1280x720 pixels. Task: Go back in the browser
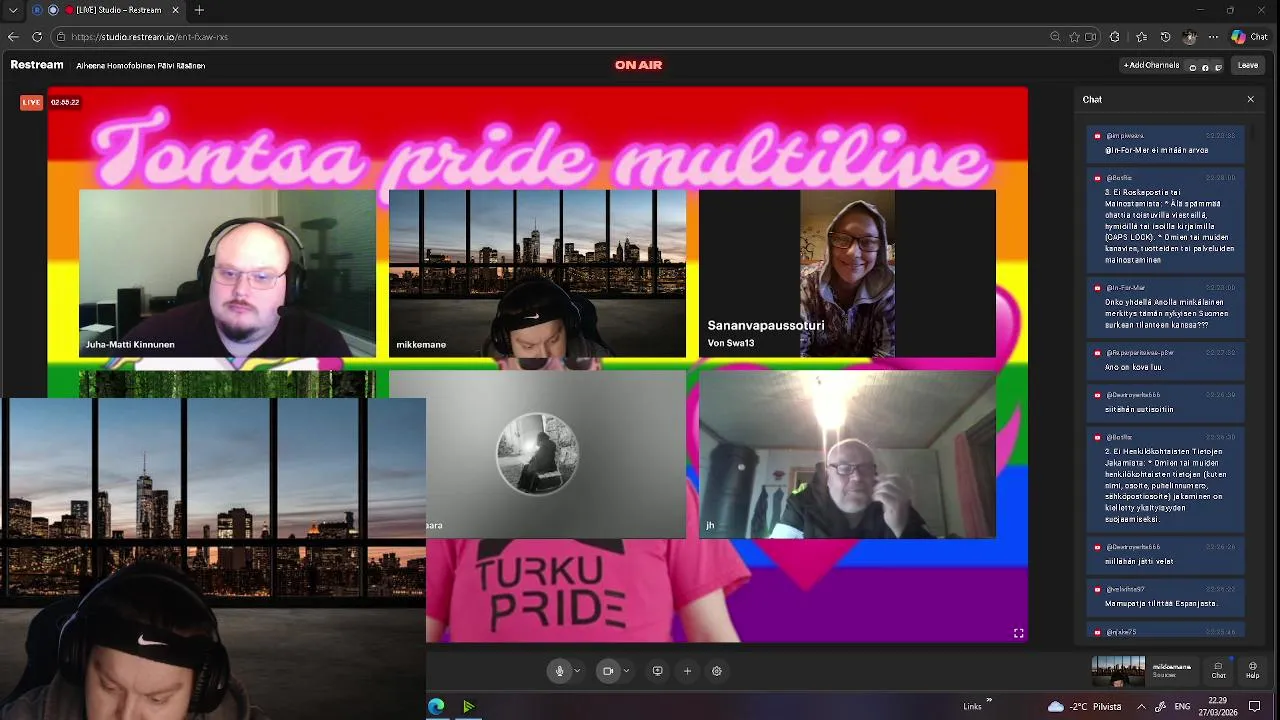(x=13, y=37)
